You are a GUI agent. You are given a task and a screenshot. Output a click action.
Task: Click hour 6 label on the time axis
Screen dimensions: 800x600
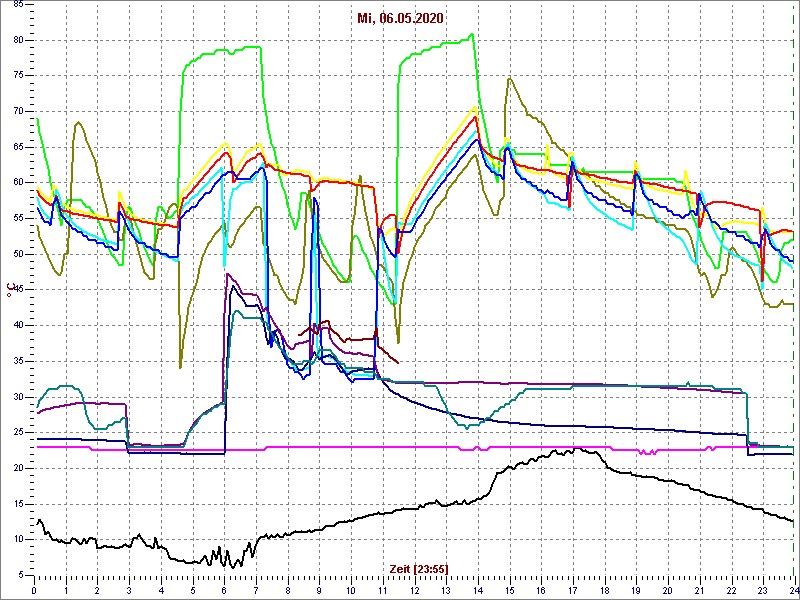(224, 588)
